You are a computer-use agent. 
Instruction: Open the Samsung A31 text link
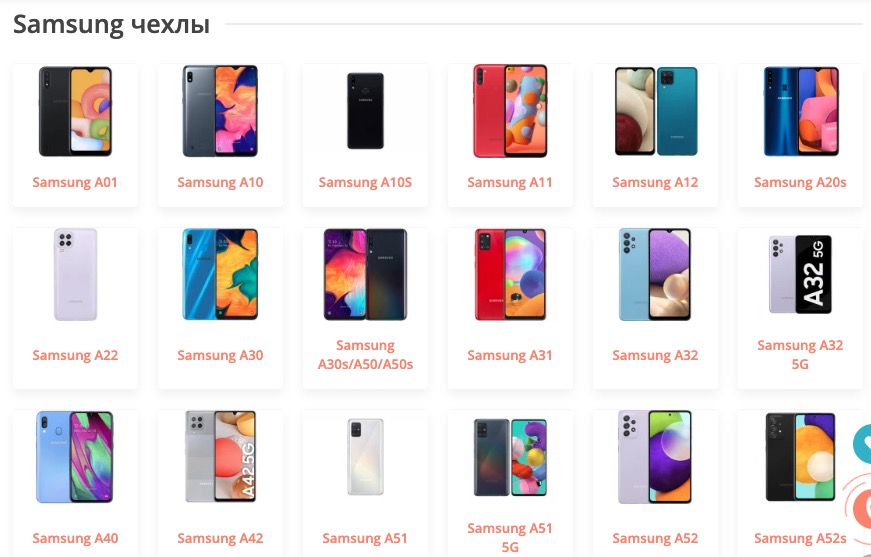[510, 355]
